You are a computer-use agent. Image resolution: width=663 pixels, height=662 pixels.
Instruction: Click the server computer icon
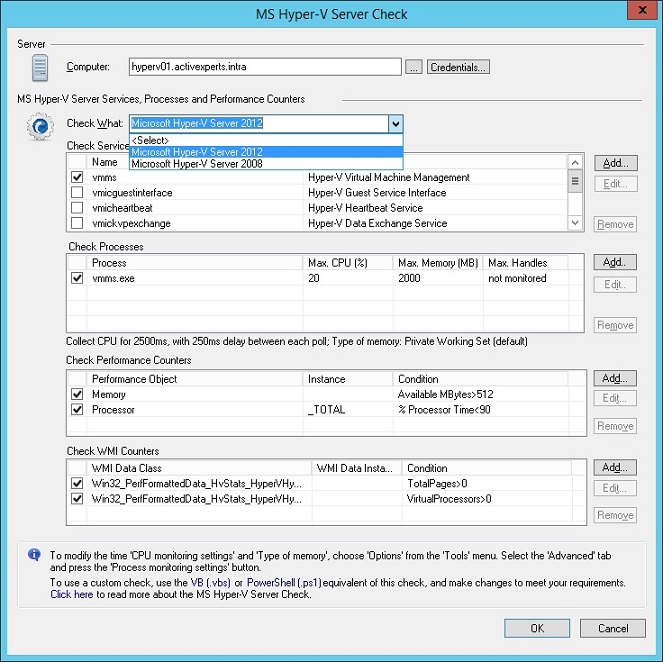(40, 68)
